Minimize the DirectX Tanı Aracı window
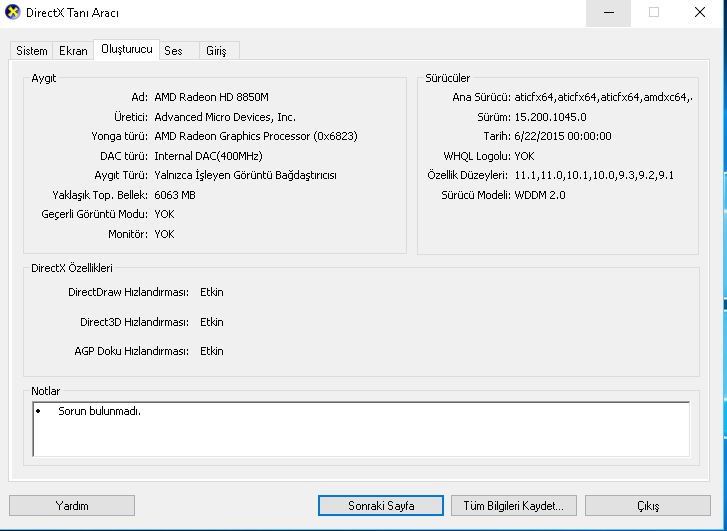727x531 pixels. pos(609,13)
